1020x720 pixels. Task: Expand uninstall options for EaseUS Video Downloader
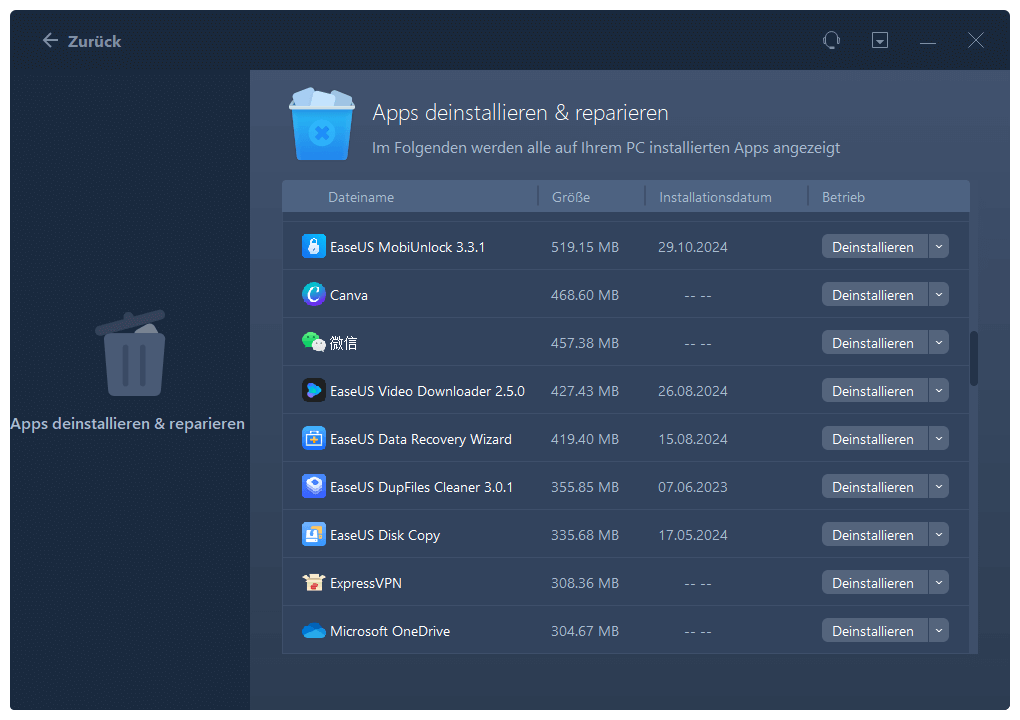(939, 391)
